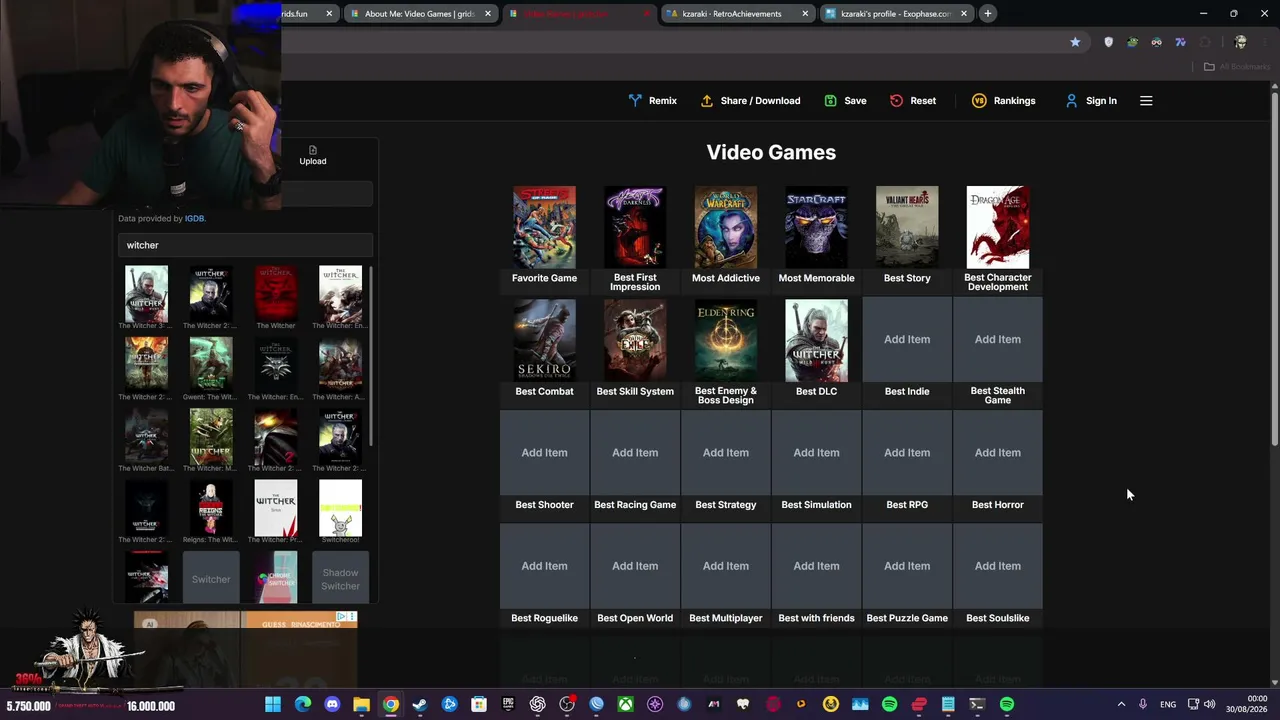Add an item to Best Shooter
The height and width of the screenshot is (720, 1280).
click(x=544, y=453)
